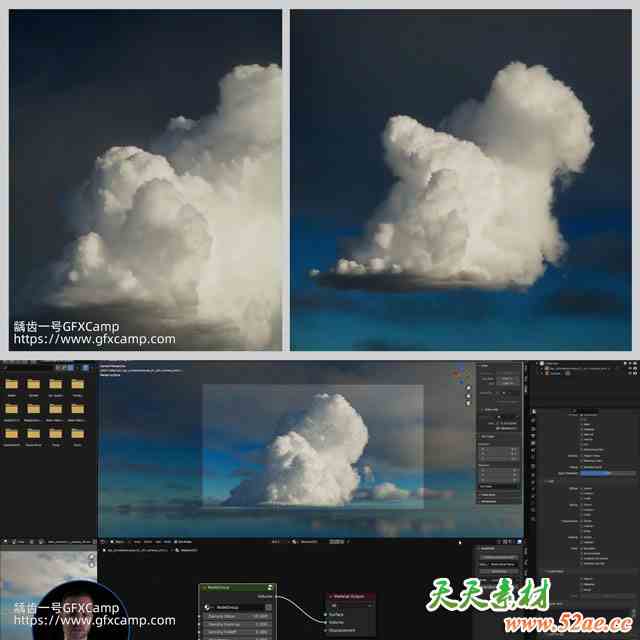Open the Output properties tab
640x640 pixels.
(x=533, y=429)
